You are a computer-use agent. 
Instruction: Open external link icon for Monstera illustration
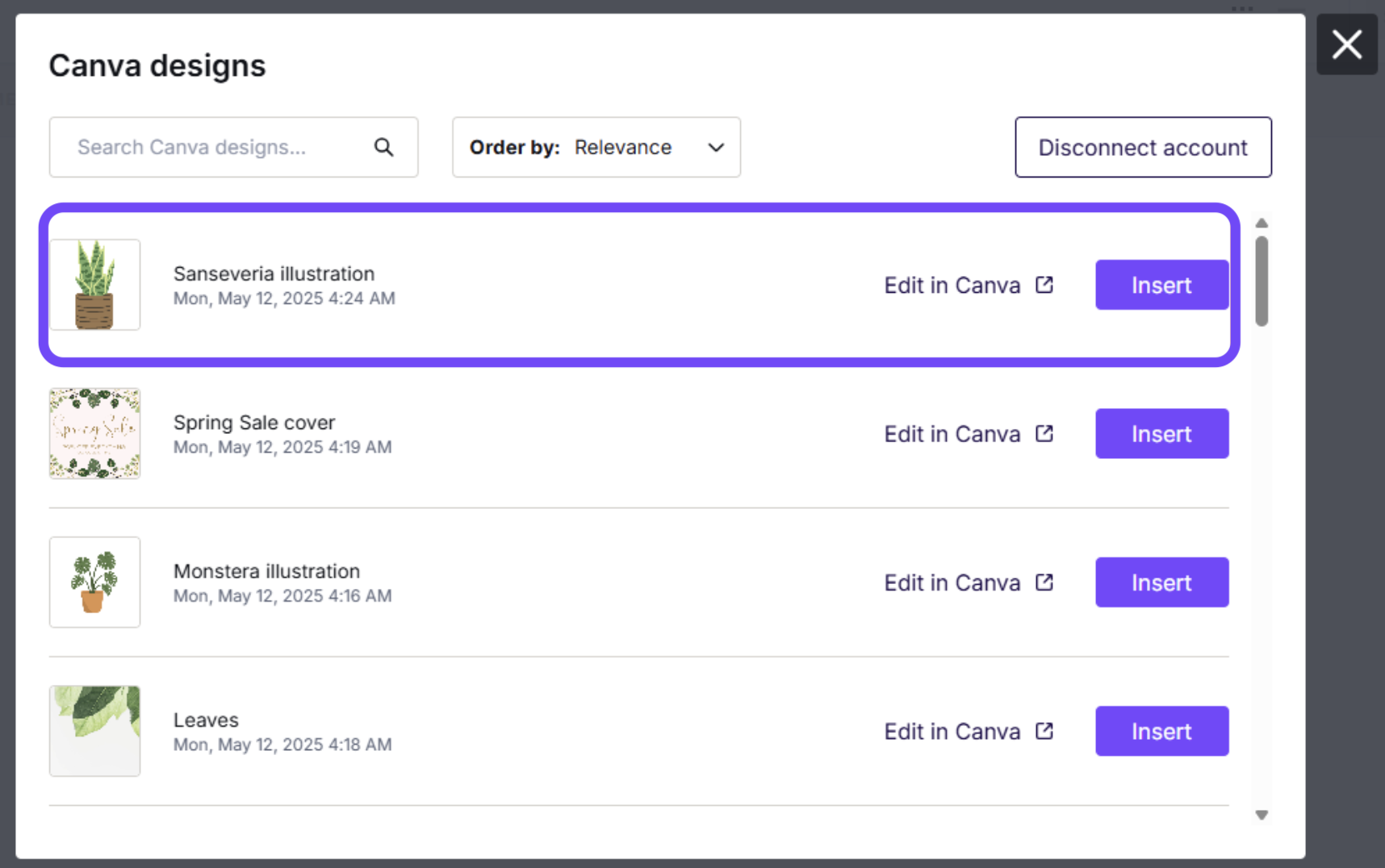[1044, 582]
